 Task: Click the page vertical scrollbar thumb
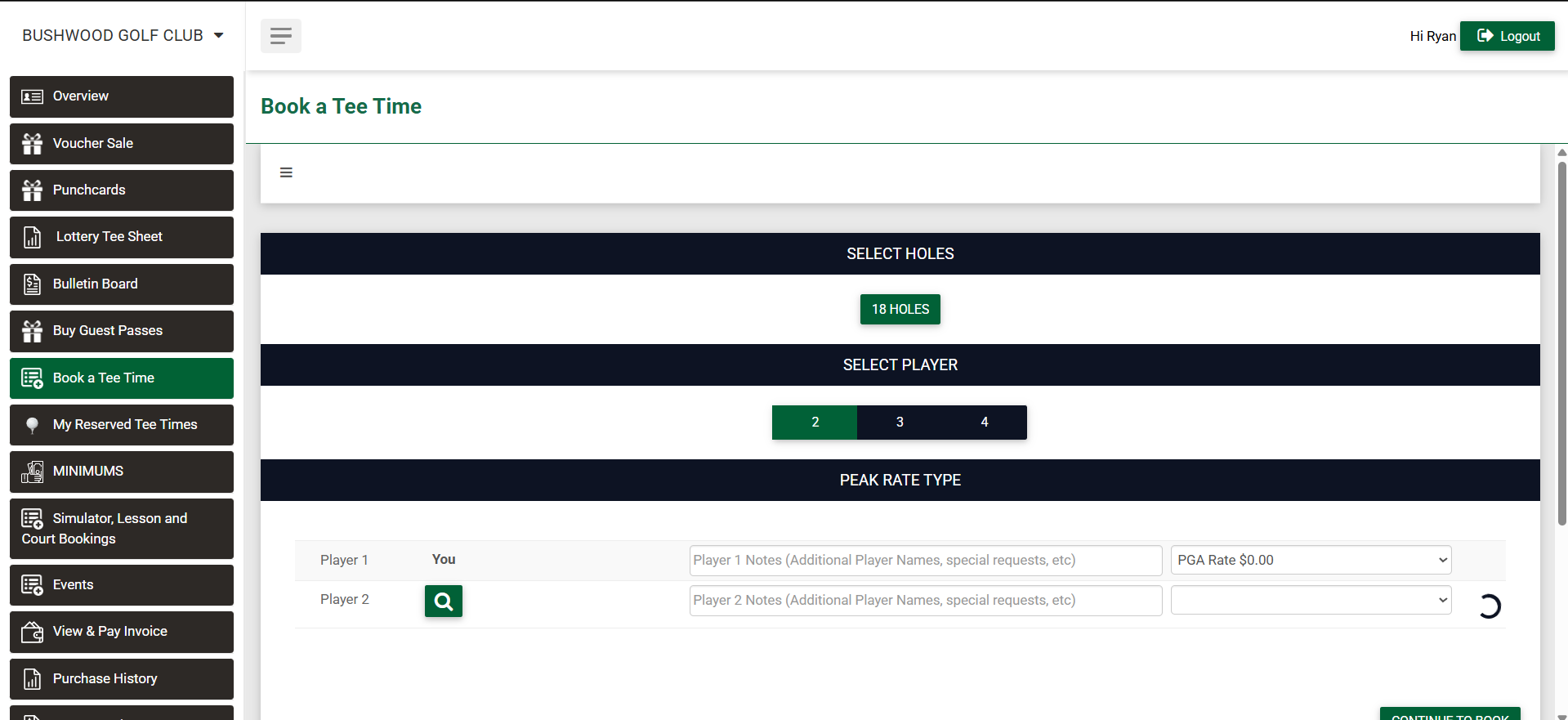(x=1561, y=343)
